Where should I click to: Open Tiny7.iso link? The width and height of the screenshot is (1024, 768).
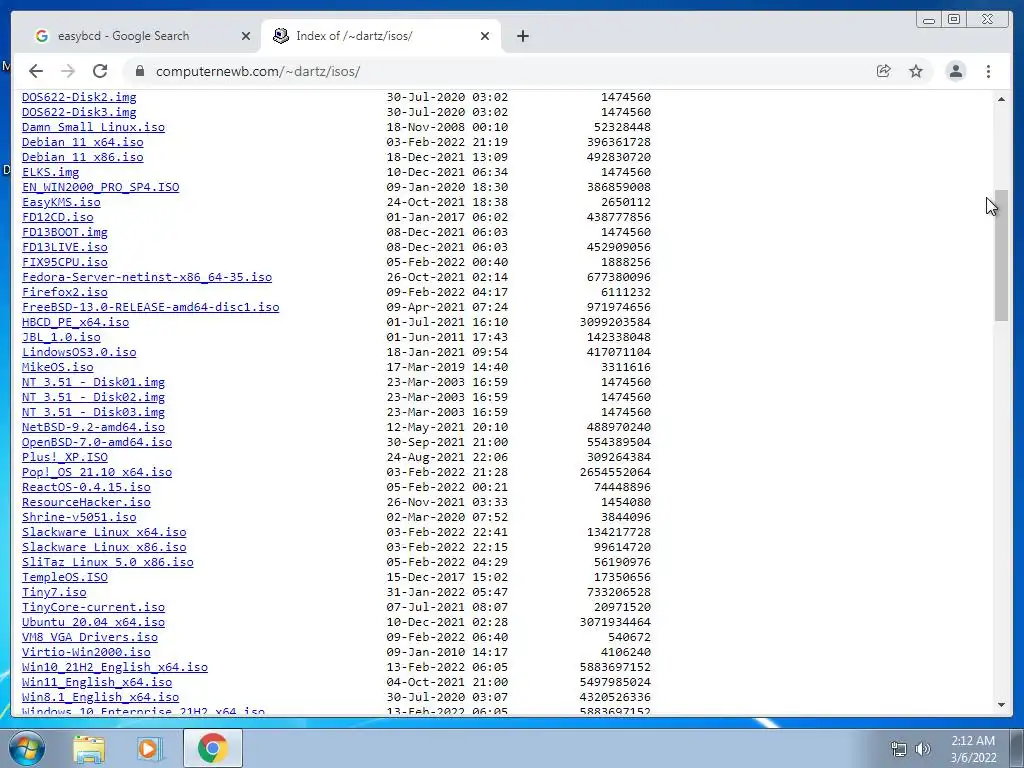54,593
